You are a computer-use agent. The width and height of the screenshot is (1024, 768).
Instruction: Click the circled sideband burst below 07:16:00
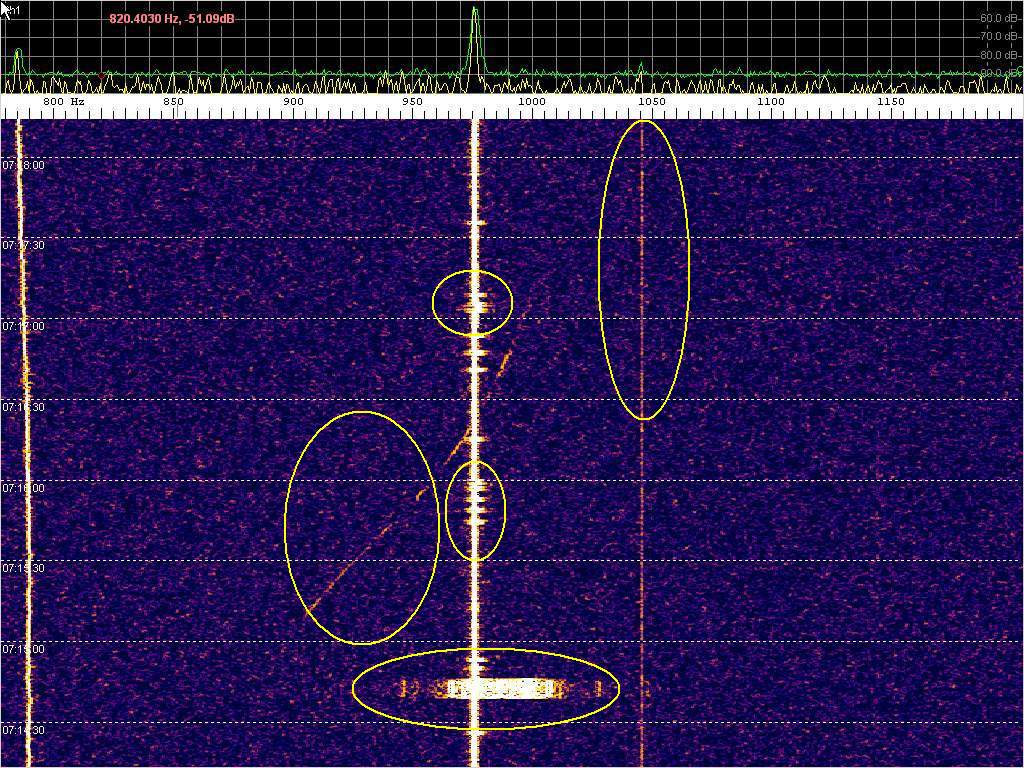click(x=476, y=510)
